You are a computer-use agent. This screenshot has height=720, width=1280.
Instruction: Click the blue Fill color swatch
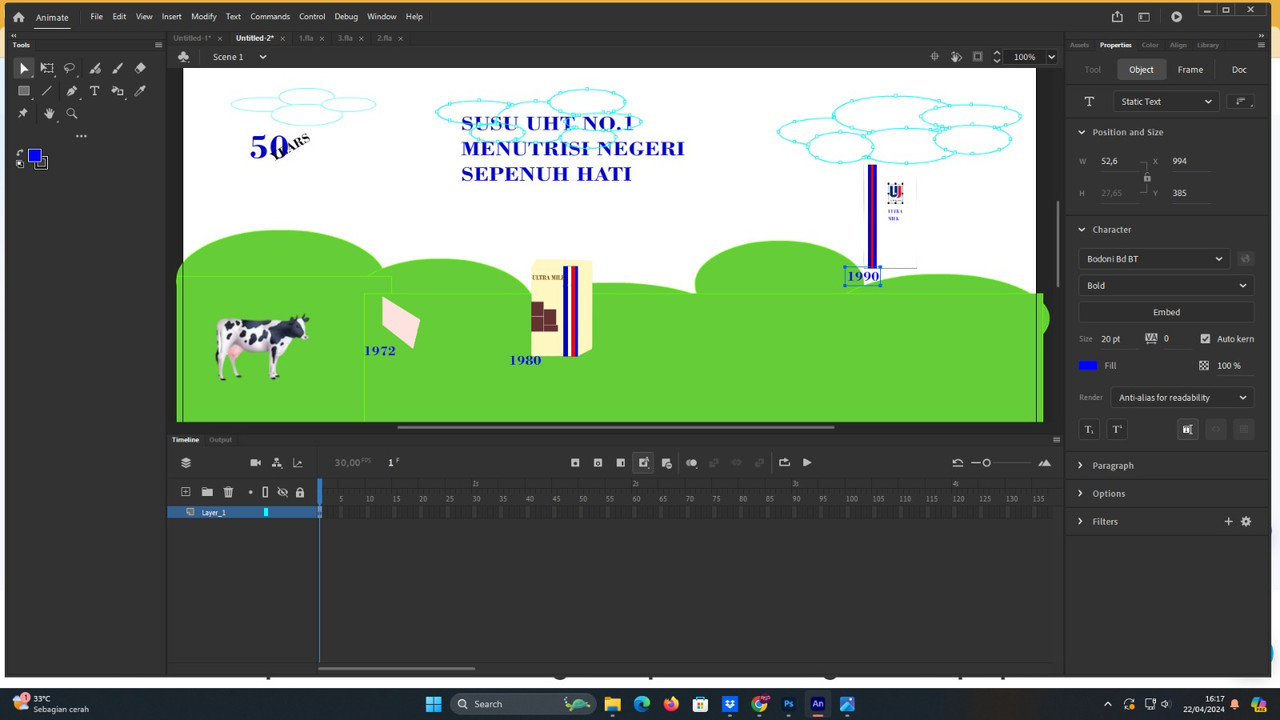(x=1088, y=366)
